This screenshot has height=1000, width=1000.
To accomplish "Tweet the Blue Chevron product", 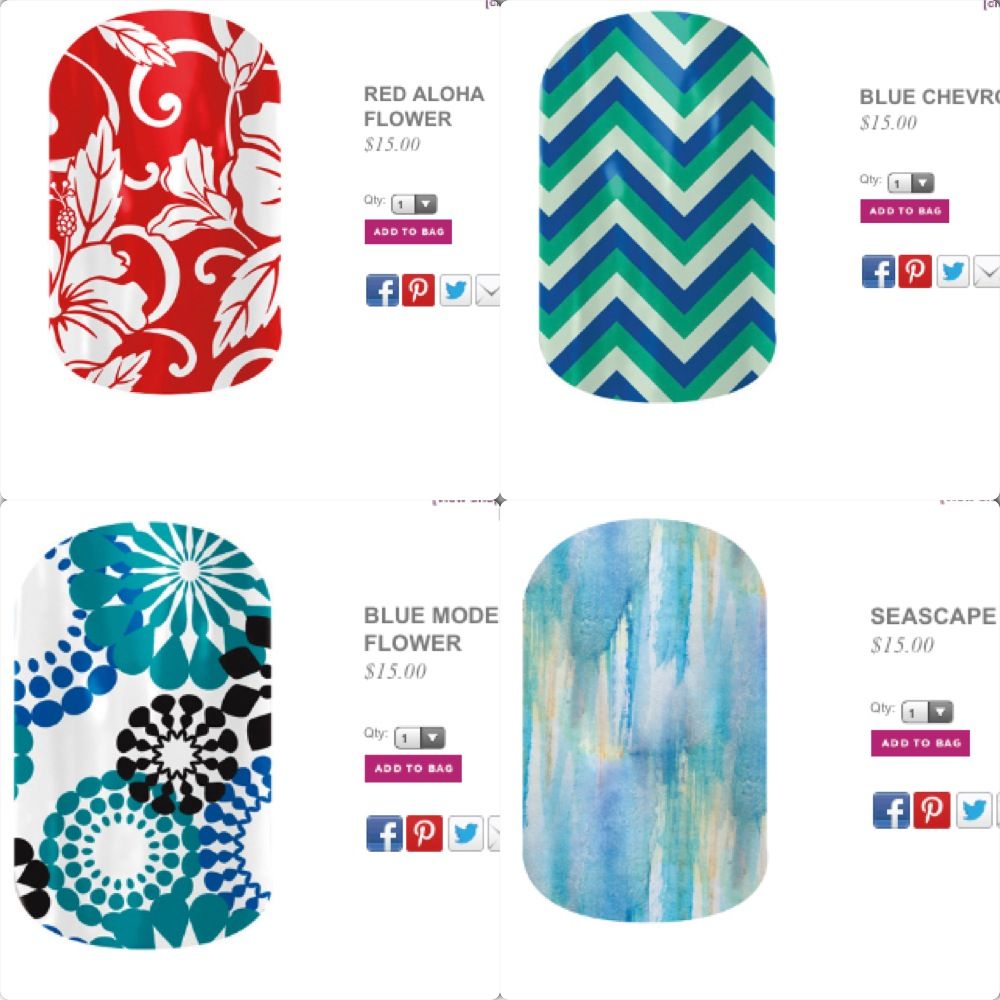I will point(953,271).
